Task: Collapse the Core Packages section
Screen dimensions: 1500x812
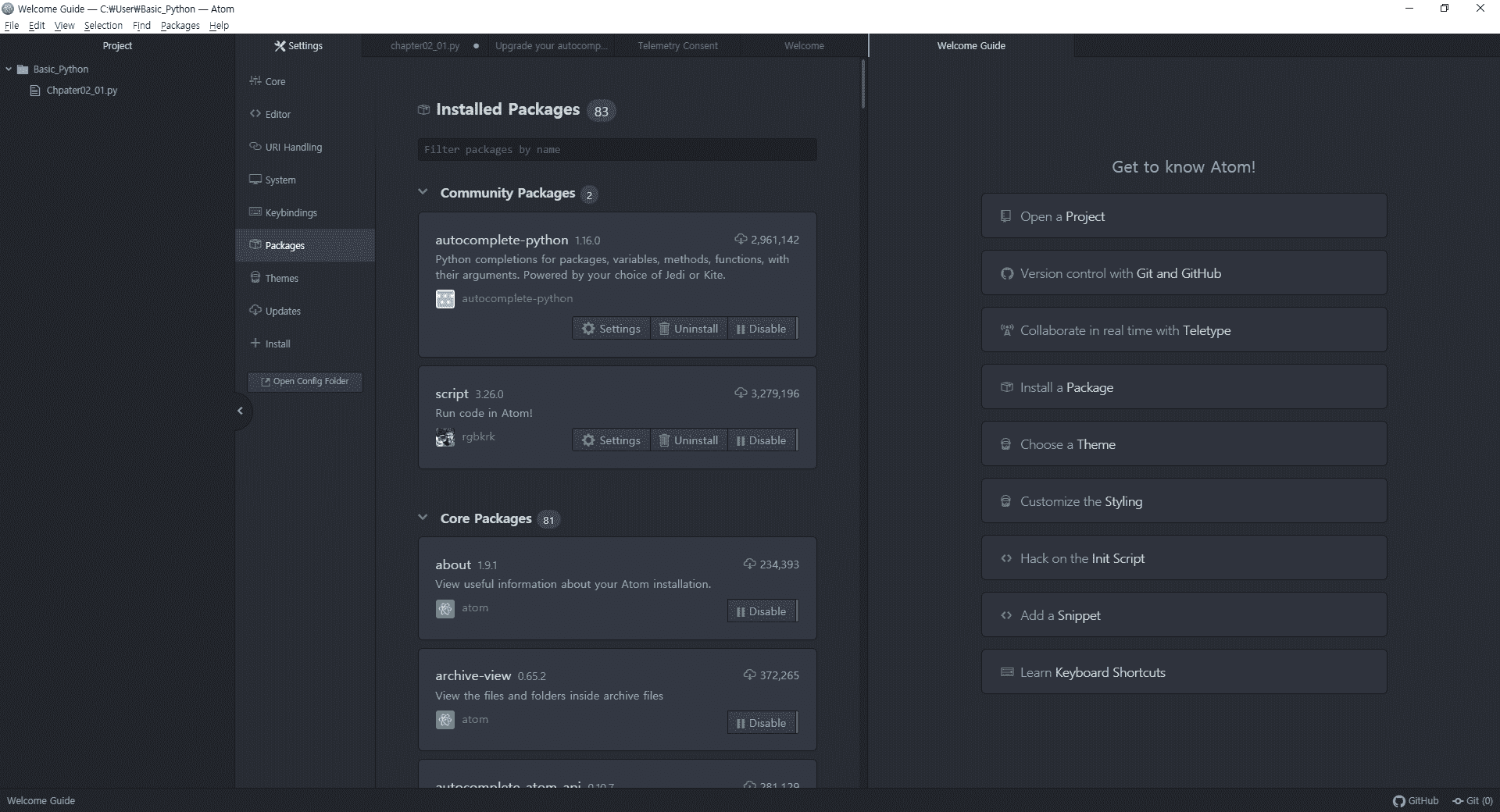Action: tap(423, 518)
